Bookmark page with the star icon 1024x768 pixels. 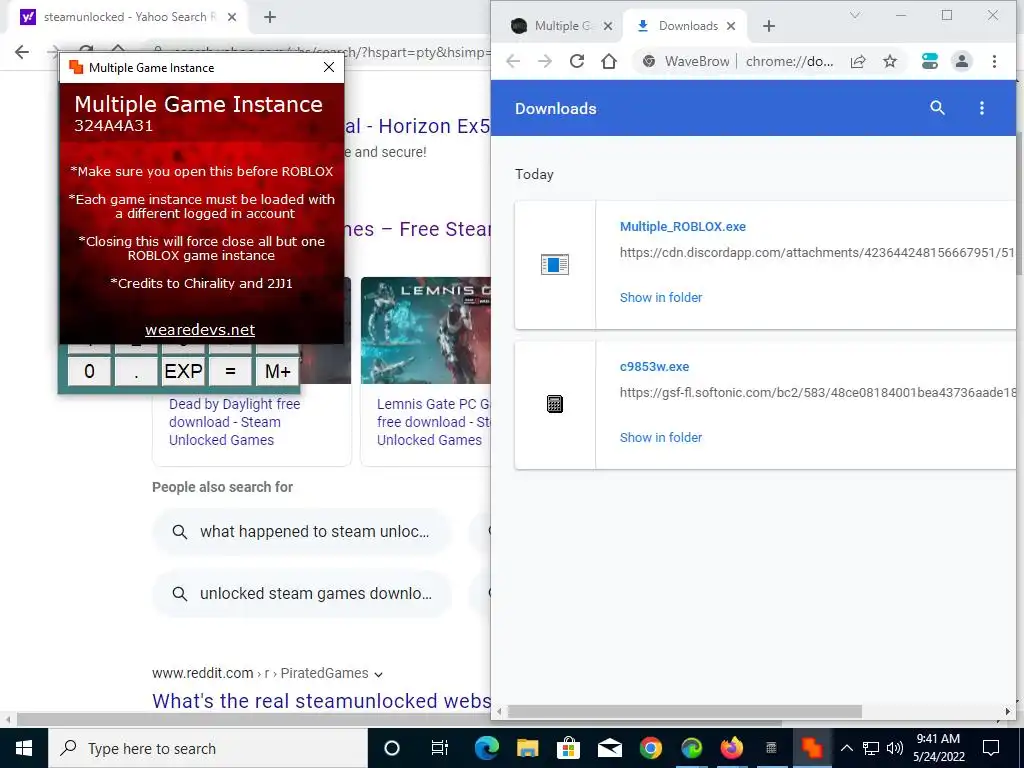[x=889, y=61]
